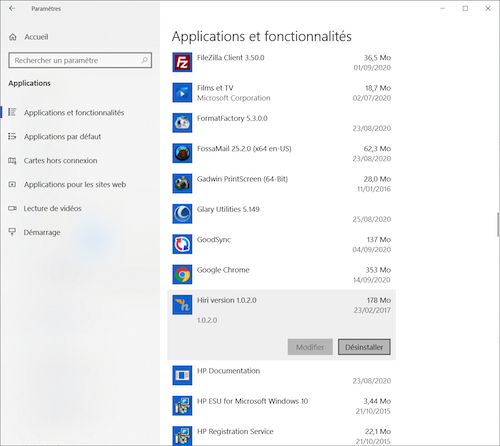
Task: Click the Glary Utilities moon icon
Action: click(182, 214)
